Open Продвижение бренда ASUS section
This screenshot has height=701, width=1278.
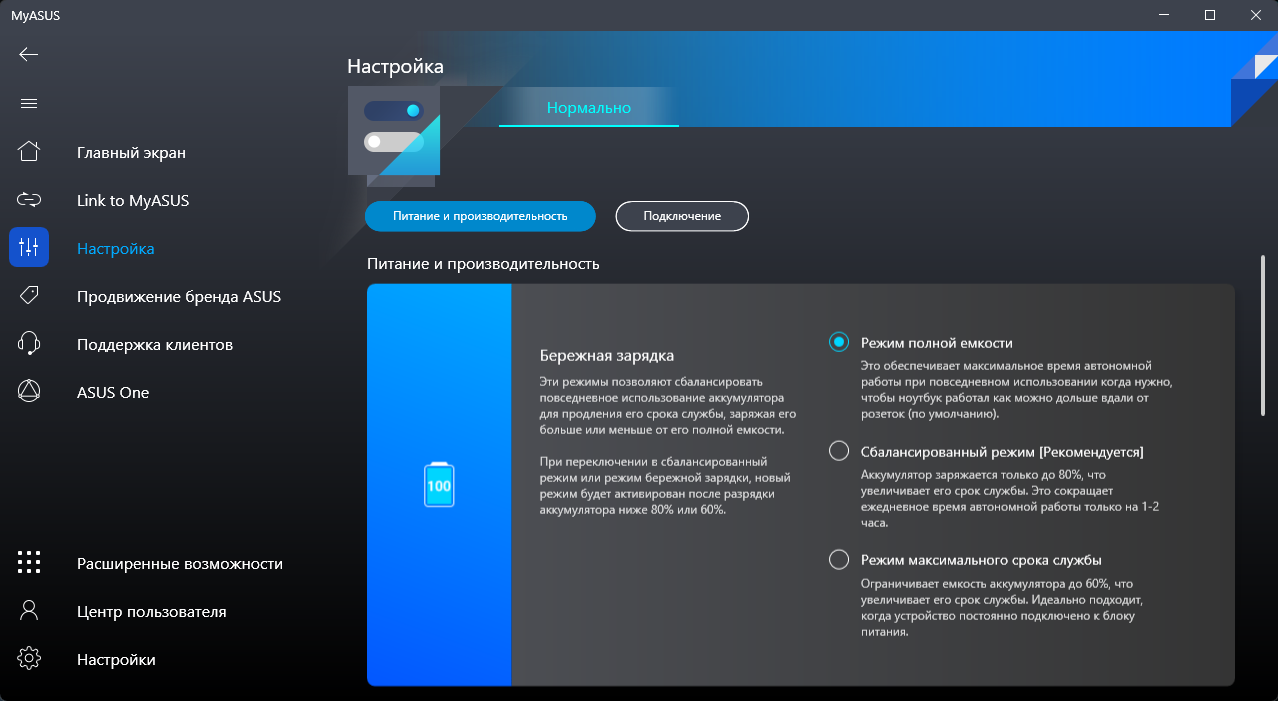pyautogui.click(x=179, y=297)
